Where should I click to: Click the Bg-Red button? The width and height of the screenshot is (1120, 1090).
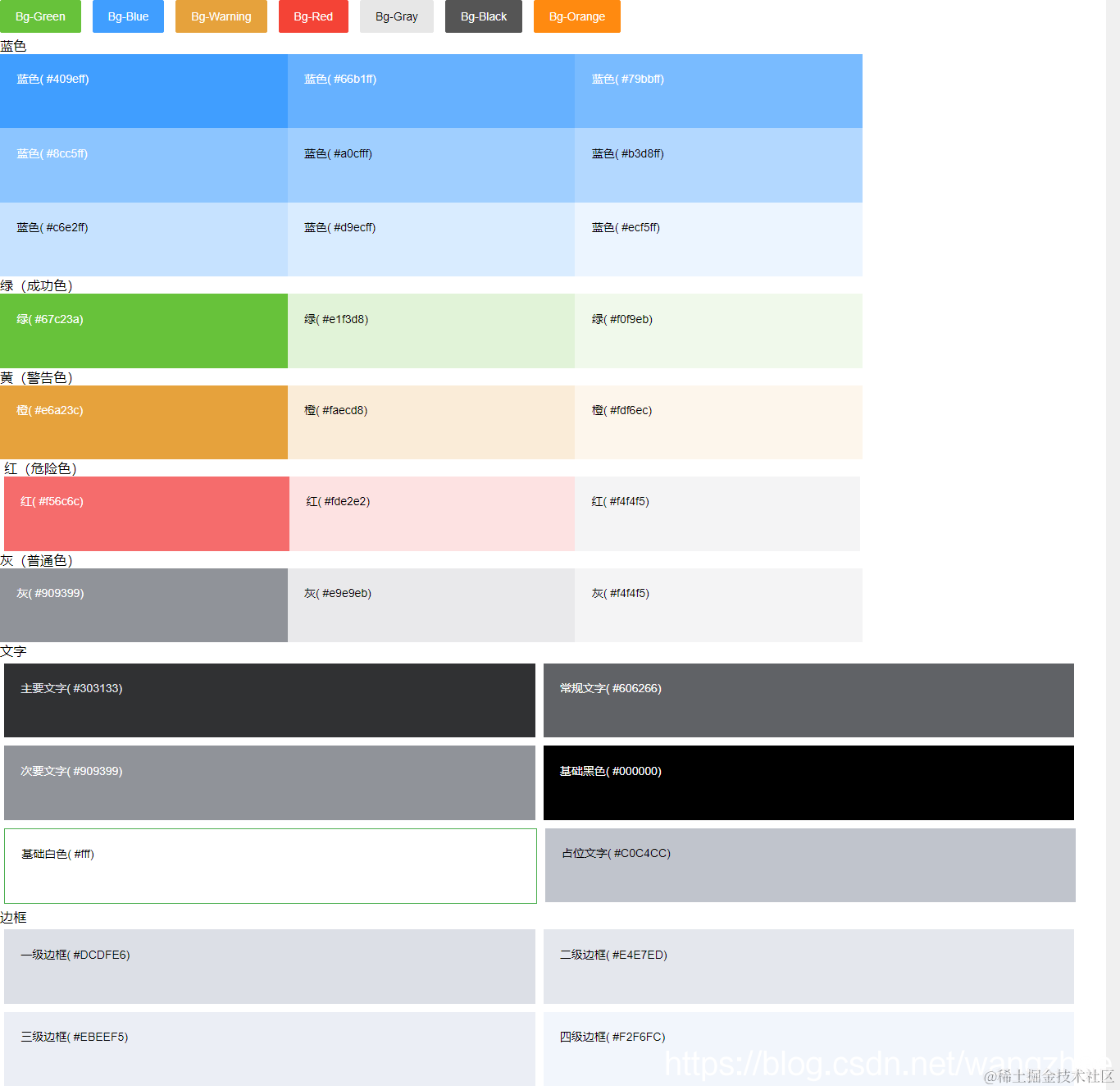[x=313, y=16]
